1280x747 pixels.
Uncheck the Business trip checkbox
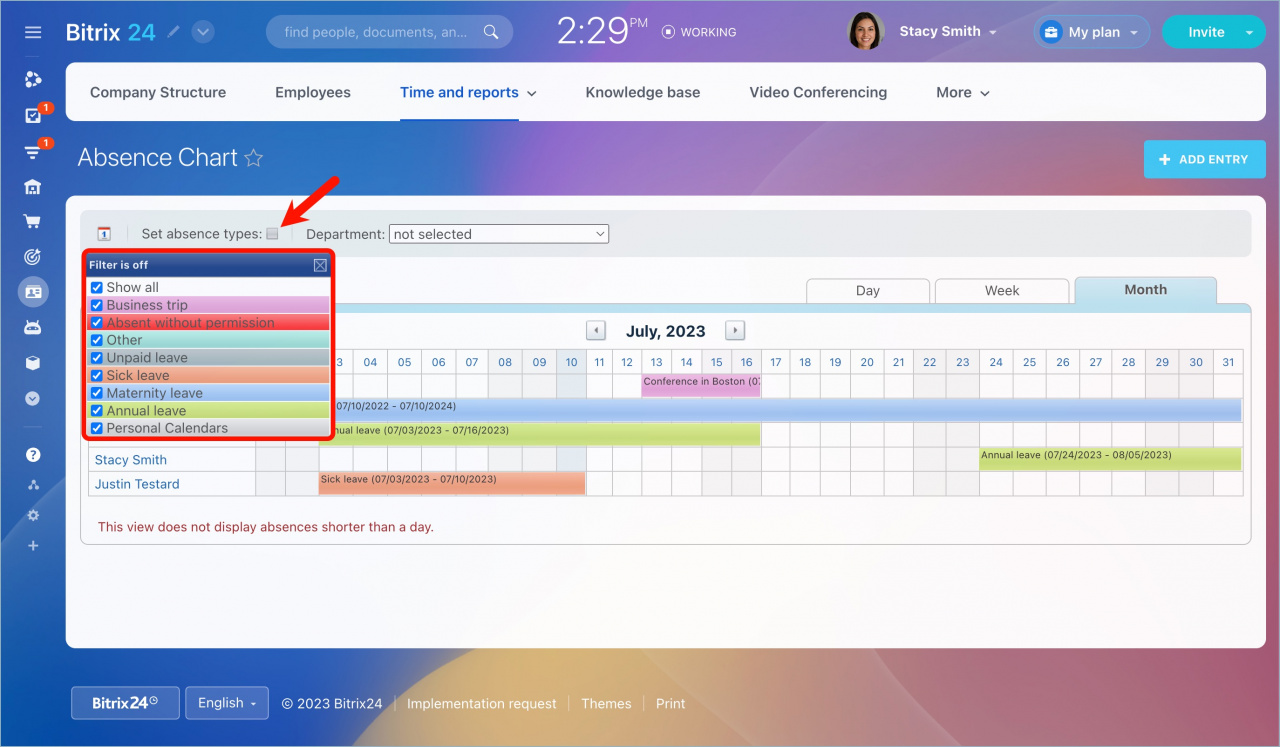[x=97, y=305]
